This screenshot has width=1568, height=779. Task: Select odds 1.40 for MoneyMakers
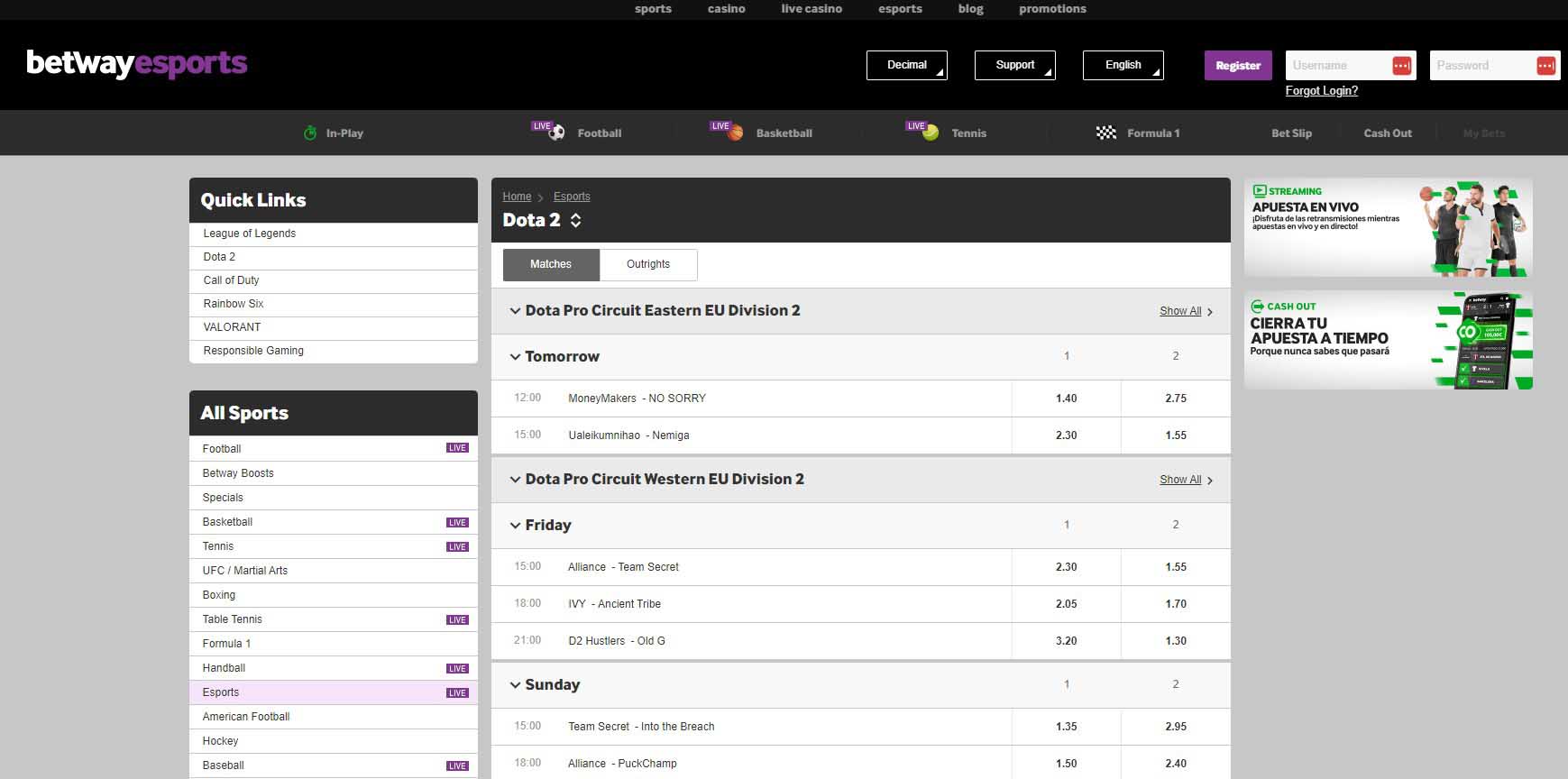coord(1067,399)
